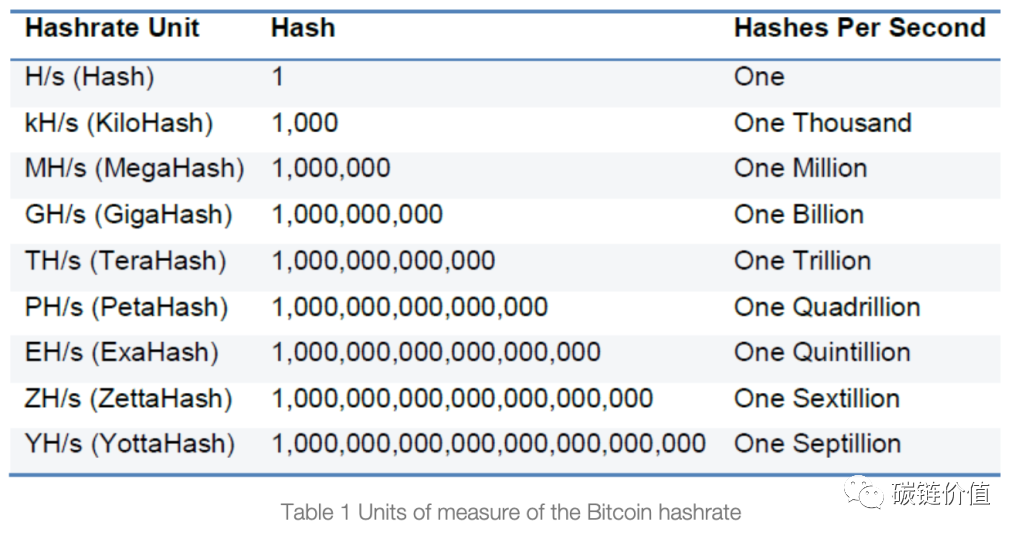Click the Hash column header
Image resolution: width=1024 pixels, height=539 pixels.
pyautogui.click(x=303, y=28)
